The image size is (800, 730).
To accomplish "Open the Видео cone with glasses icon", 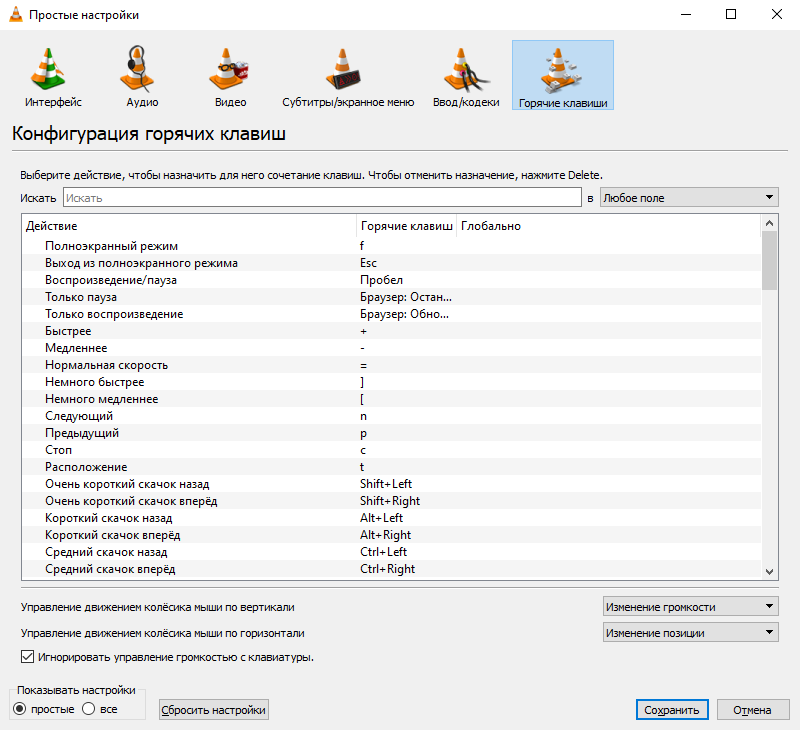I will (x=229, y=69).
